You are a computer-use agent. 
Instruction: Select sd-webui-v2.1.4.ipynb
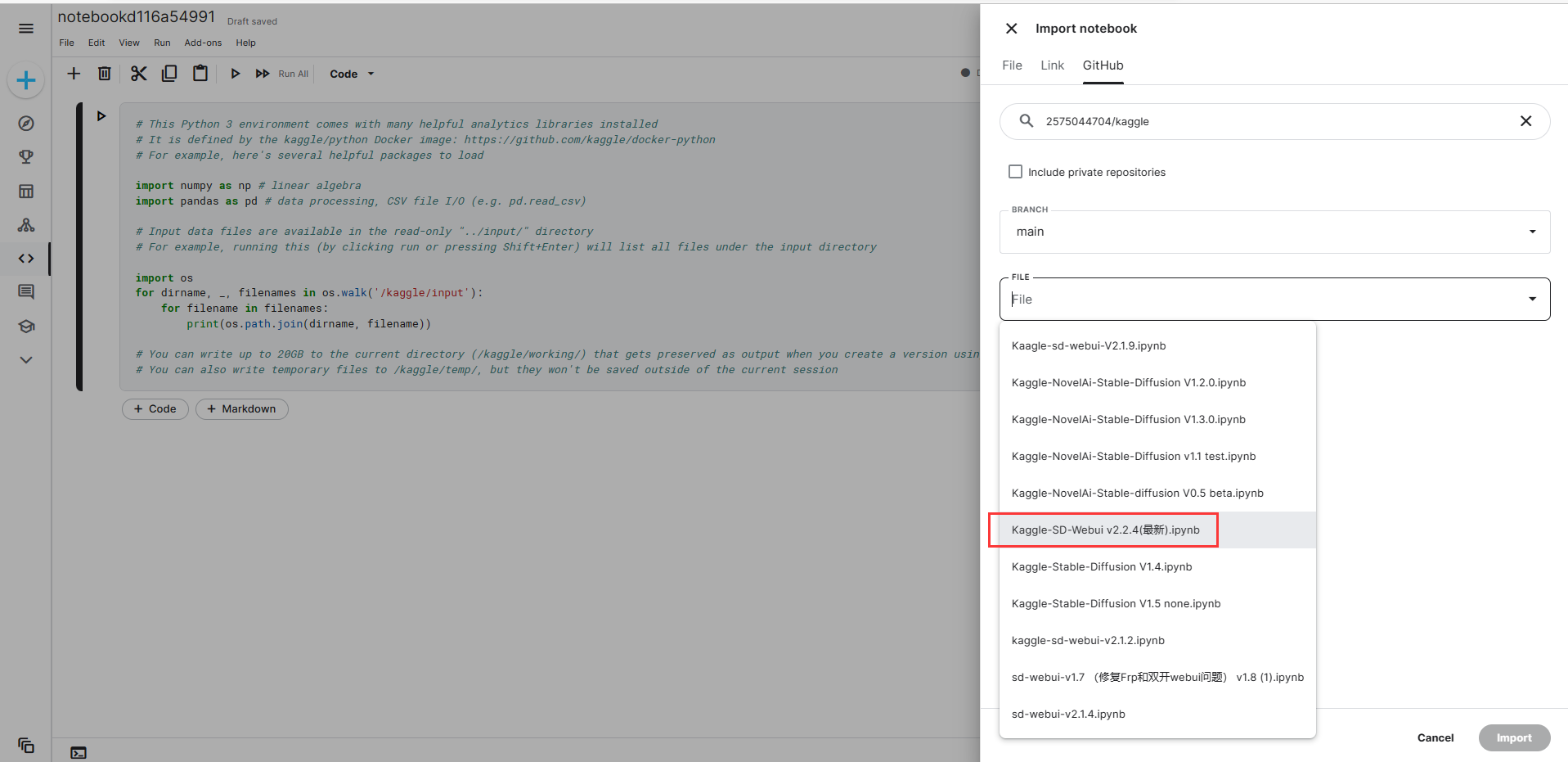[x=1157, y=715]
